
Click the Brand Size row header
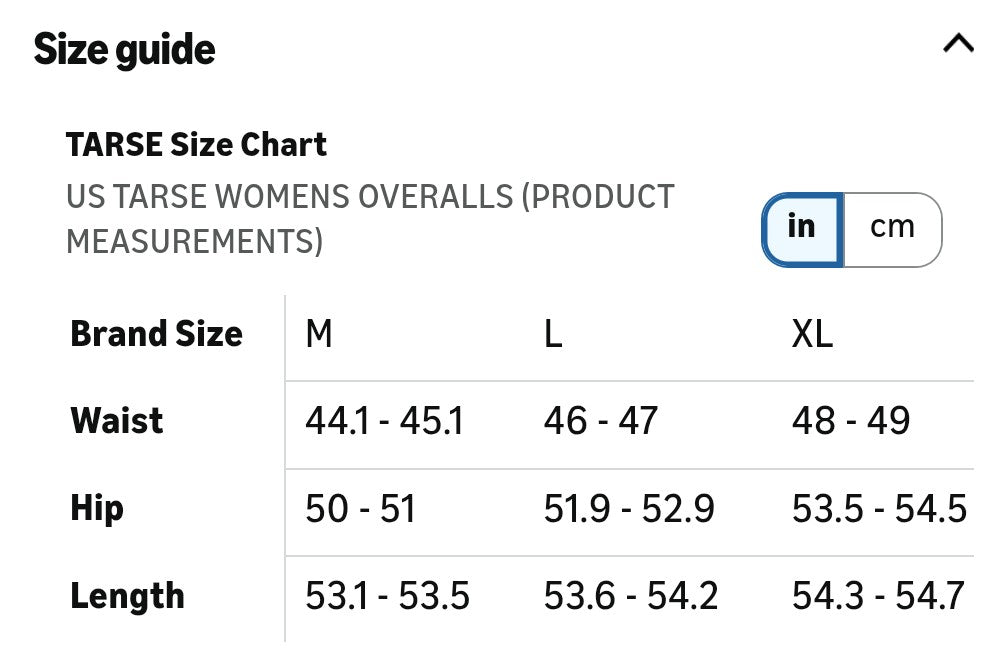click(x=156, y=334)
